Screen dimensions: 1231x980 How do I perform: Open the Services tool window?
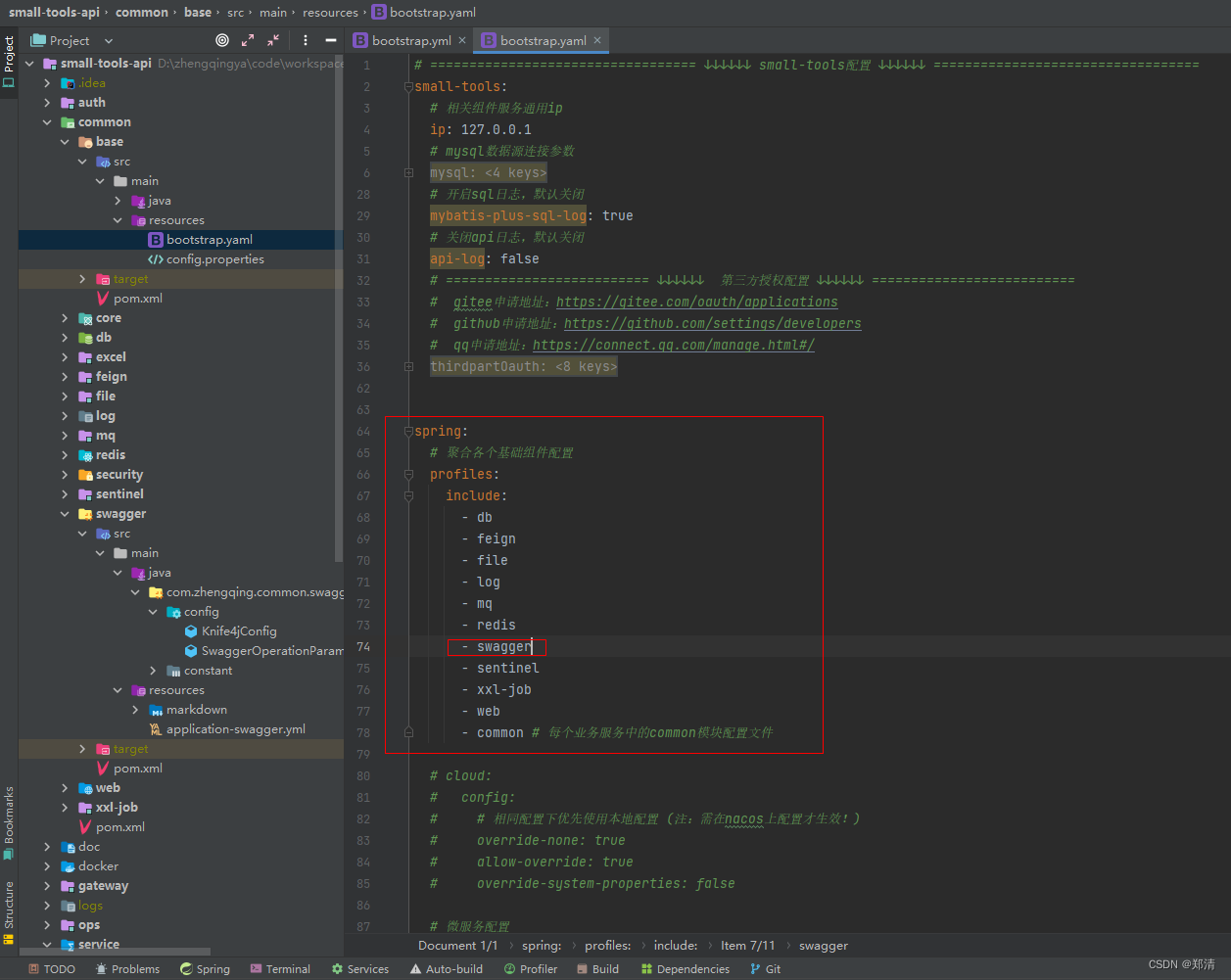[359, 969]
